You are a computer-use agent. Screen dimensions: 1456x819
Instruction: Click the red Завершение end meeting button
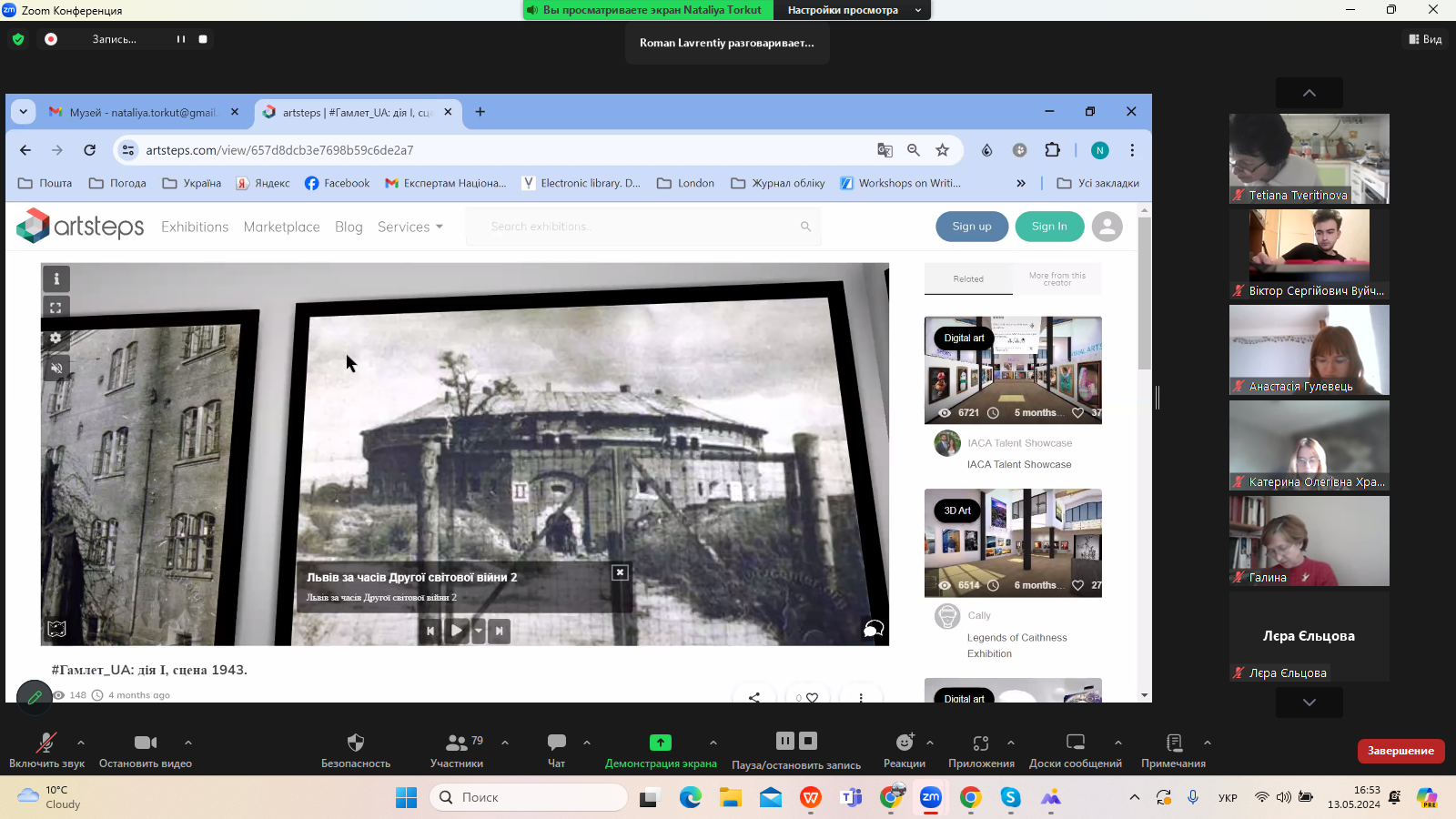coord(1400,751)
